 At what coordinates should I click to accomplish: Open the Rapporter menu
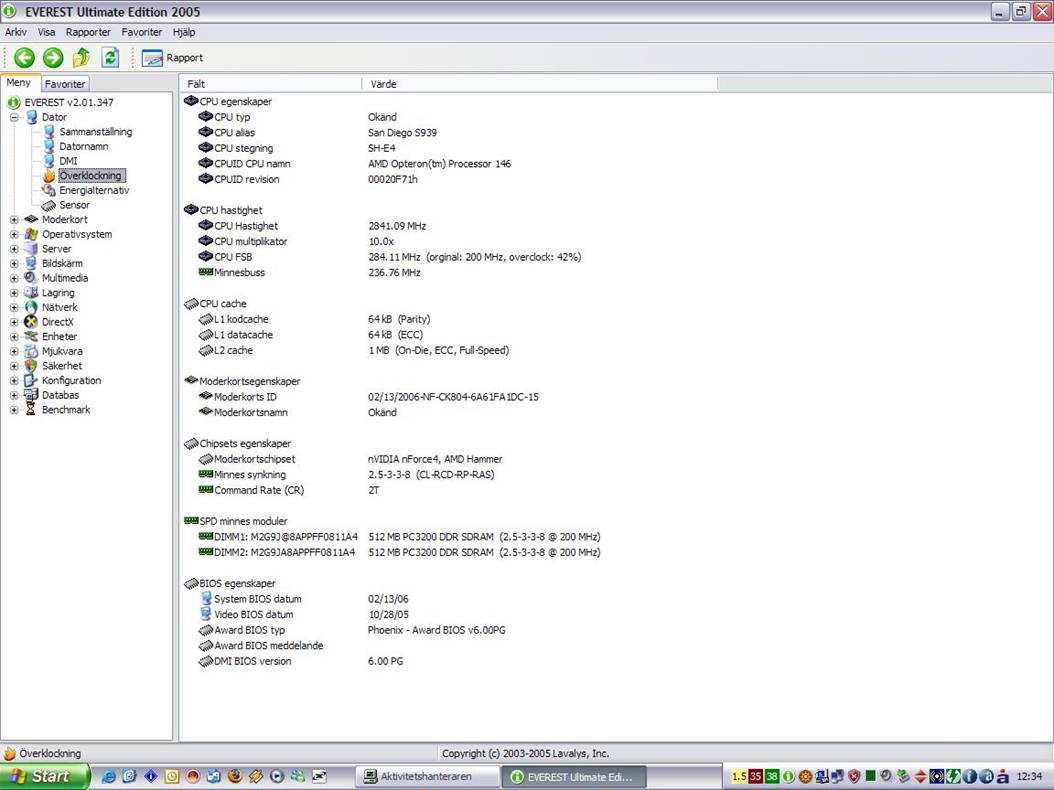pos(88,32)
